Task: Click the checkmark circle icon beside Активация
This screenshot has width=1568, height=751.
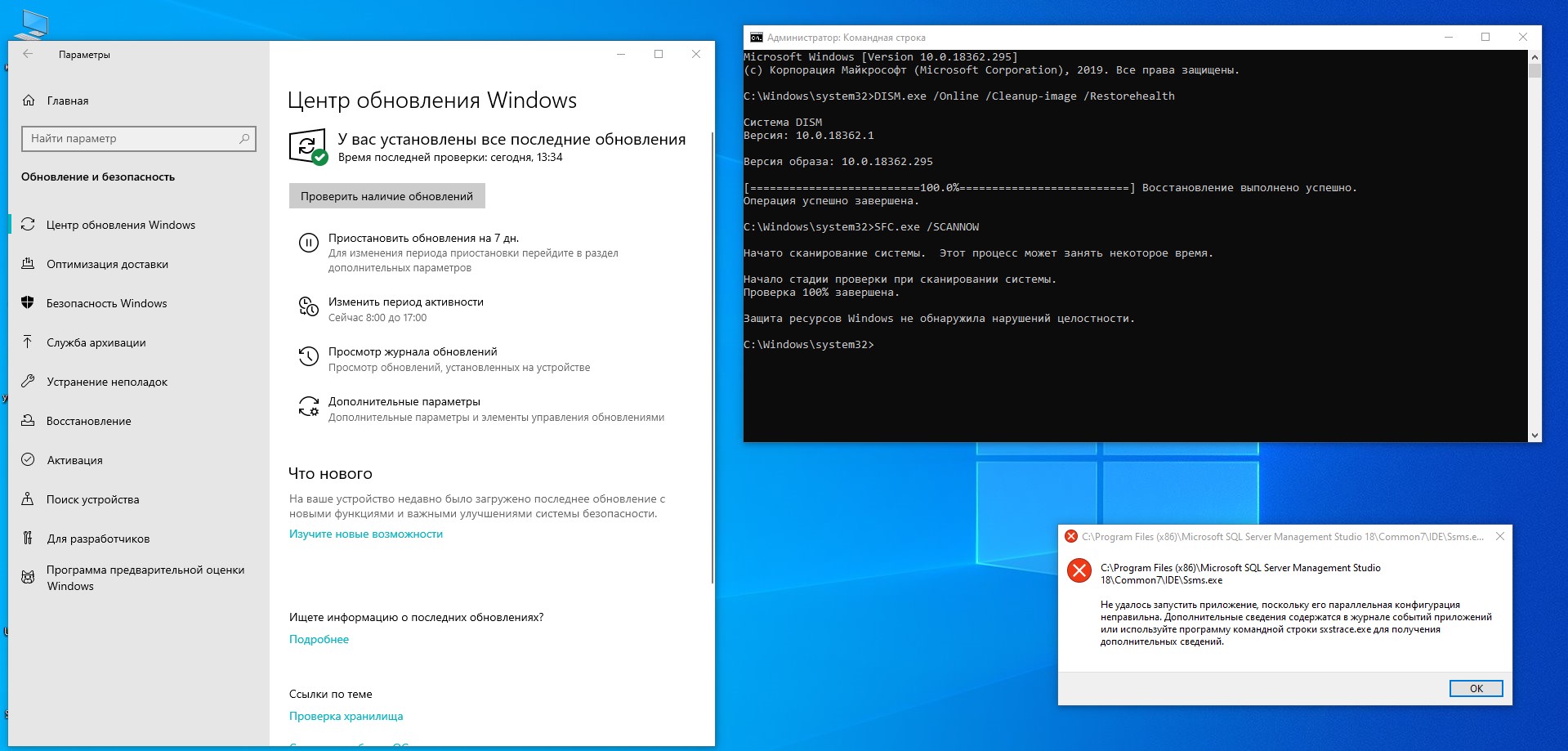Action: click(x=28, y=459)
